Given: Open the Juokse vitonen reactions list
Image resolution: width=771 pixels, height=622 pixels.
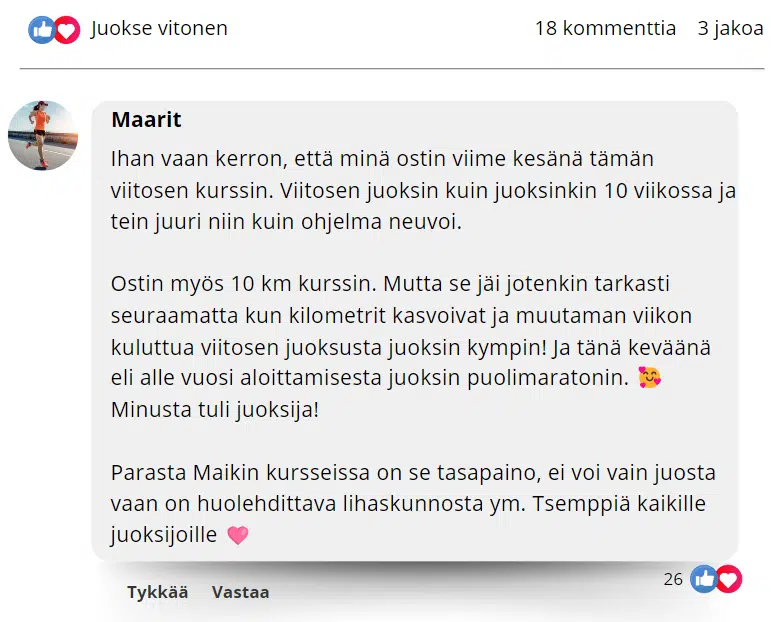Looking at the screenshot, I should coord(159,28).
